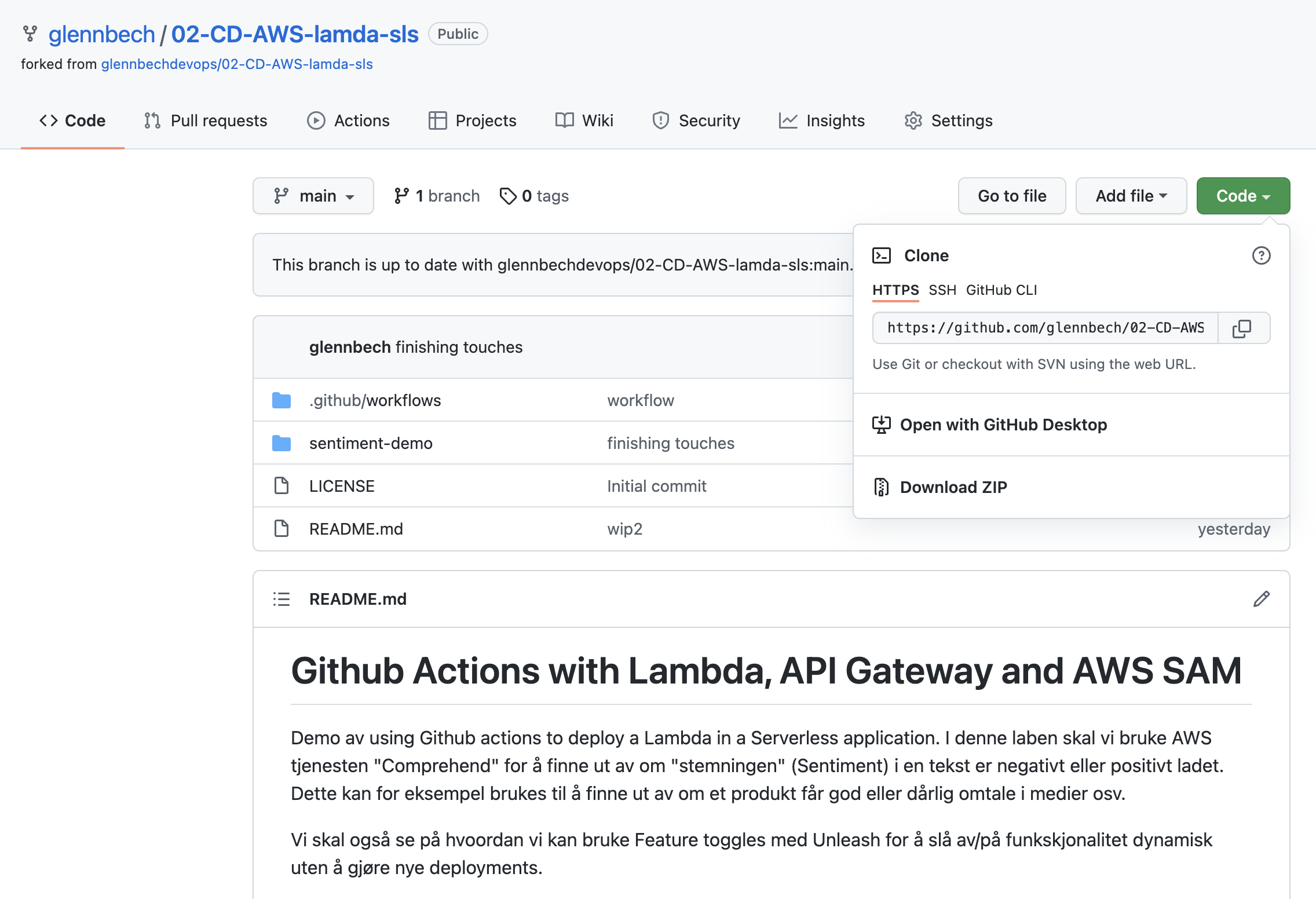Expand the Add file dropdown
The height and width of the screenshot is (899, 1316).
1131,196
